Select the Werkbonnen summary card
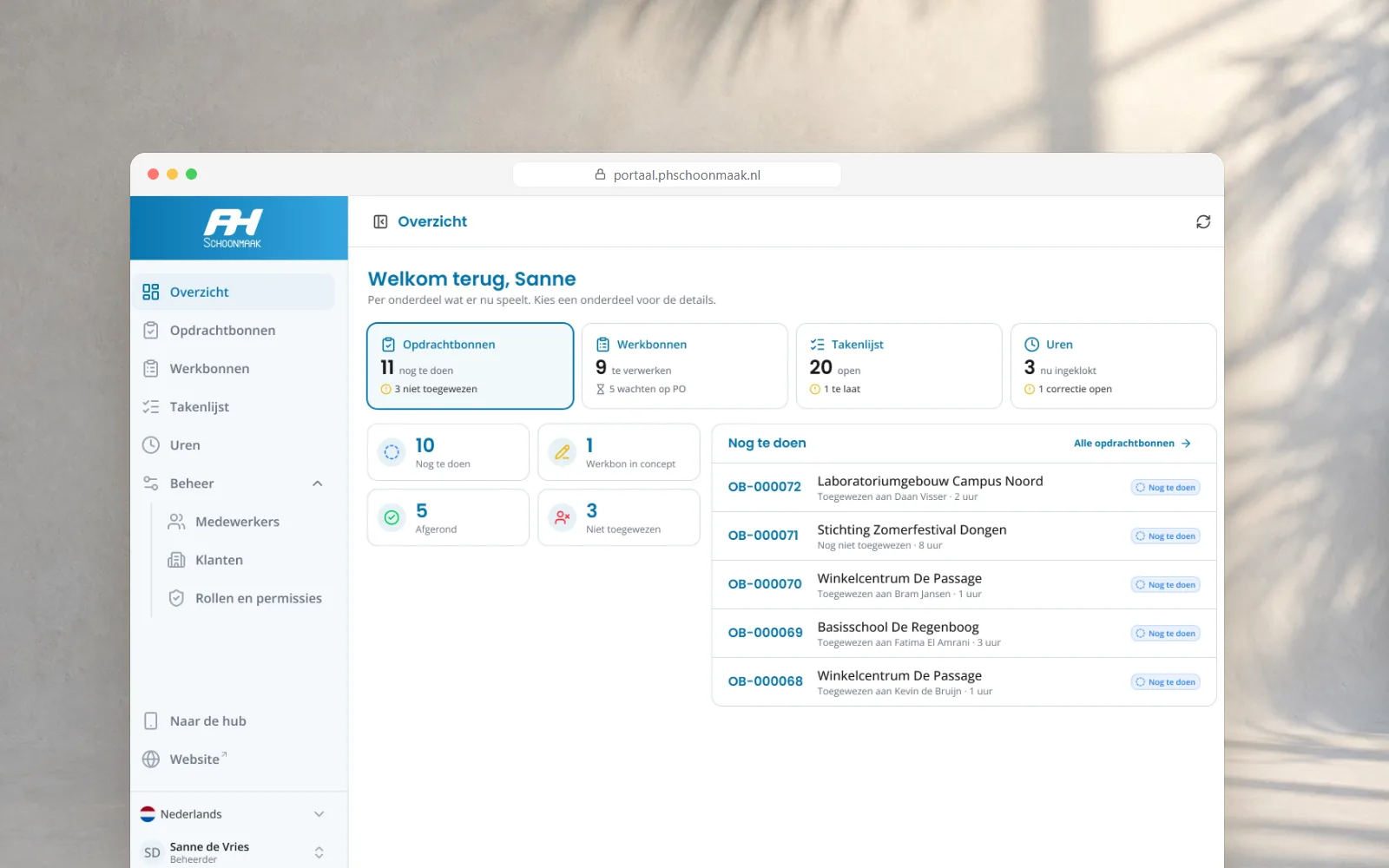 (x=685, y=366)
